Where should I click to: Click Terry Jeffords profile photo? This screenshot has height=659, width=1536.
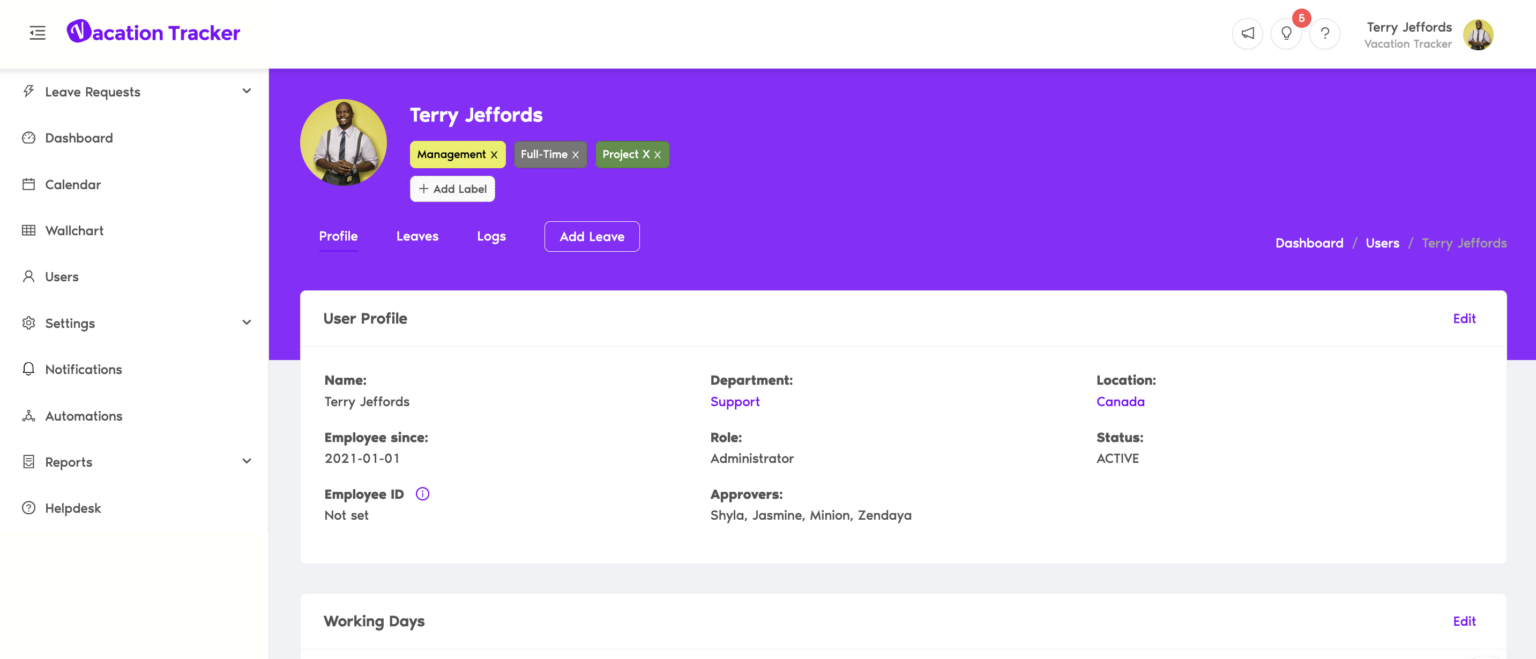pos(343,142)
